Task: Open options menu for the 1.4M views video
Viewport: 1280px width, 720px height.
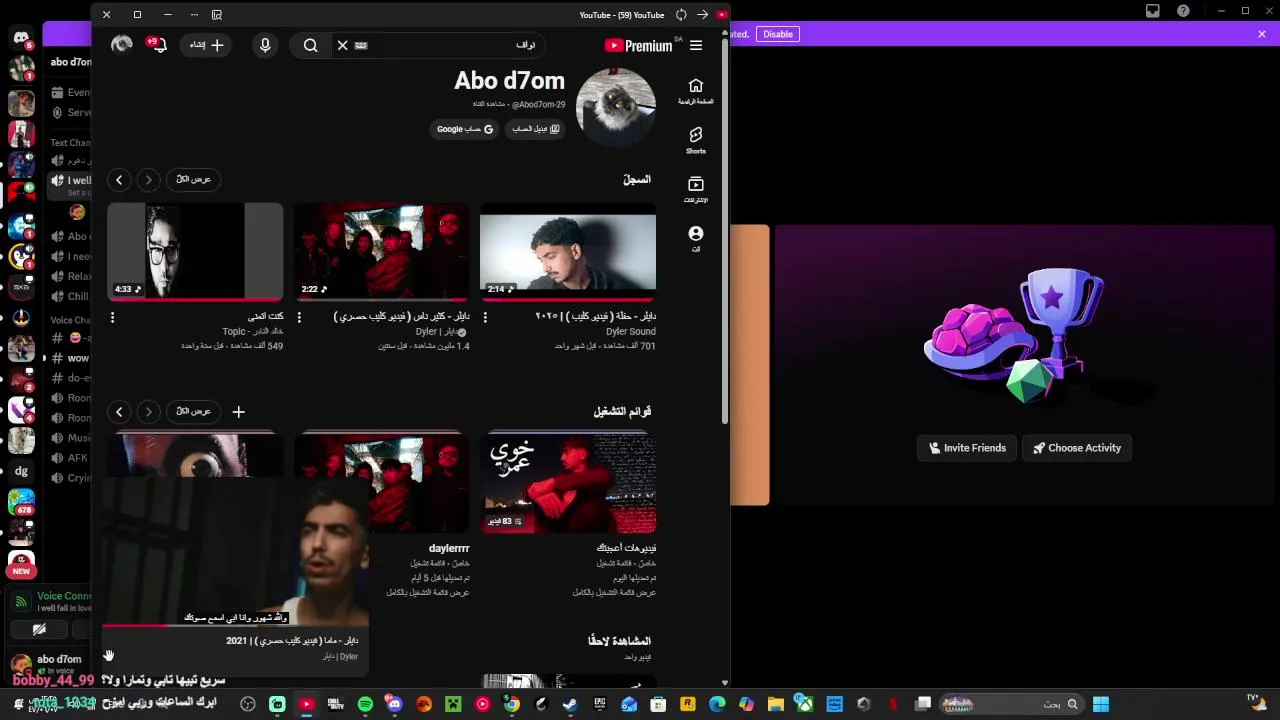Action: tap(299, 317)
